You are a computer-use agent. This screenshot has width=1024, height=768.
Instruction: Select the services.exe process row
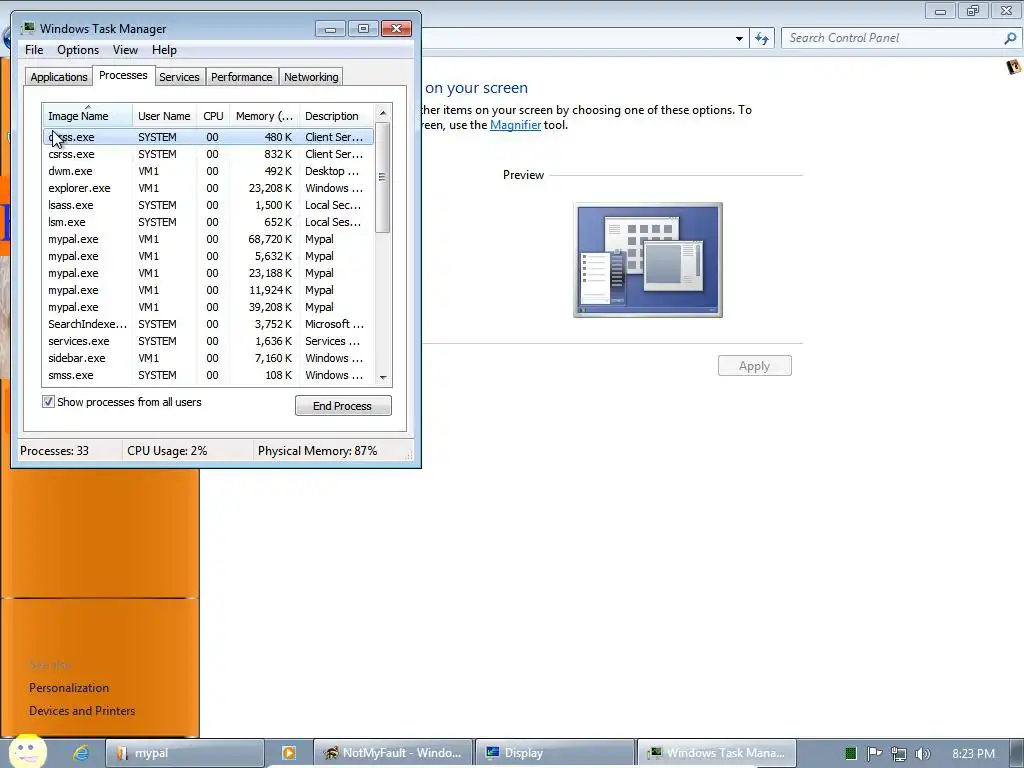pyautogui.click(x=208, y=341)
